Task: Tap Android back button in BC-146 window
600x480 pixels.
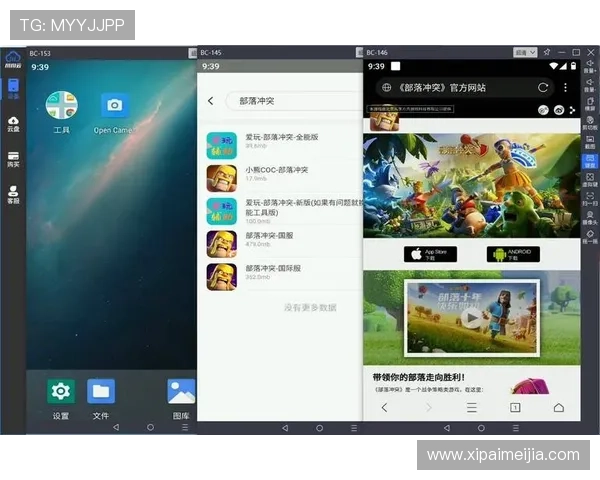Action: 447,428
